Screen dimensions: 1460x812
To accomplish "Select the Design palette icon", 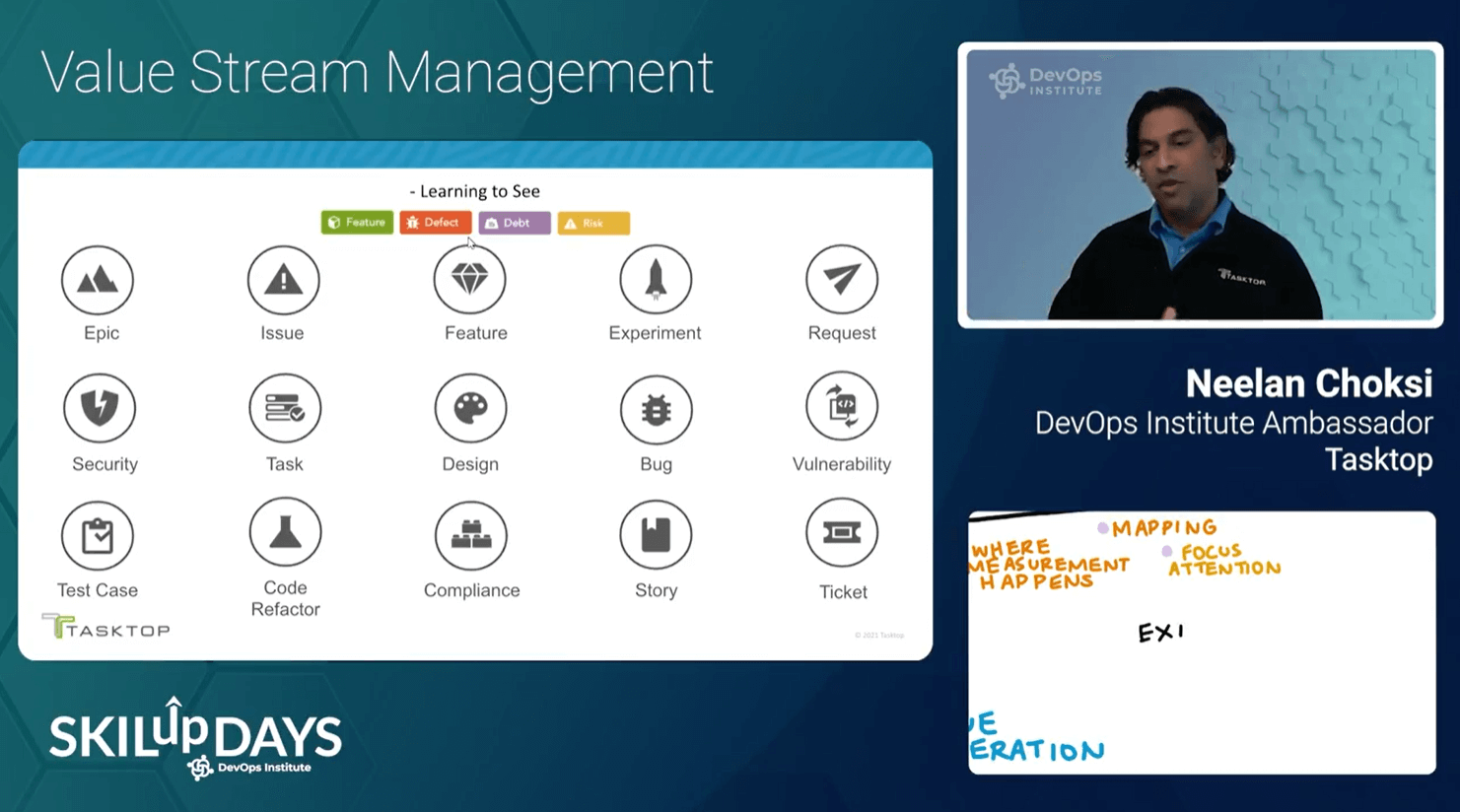I will pos(470,408).
